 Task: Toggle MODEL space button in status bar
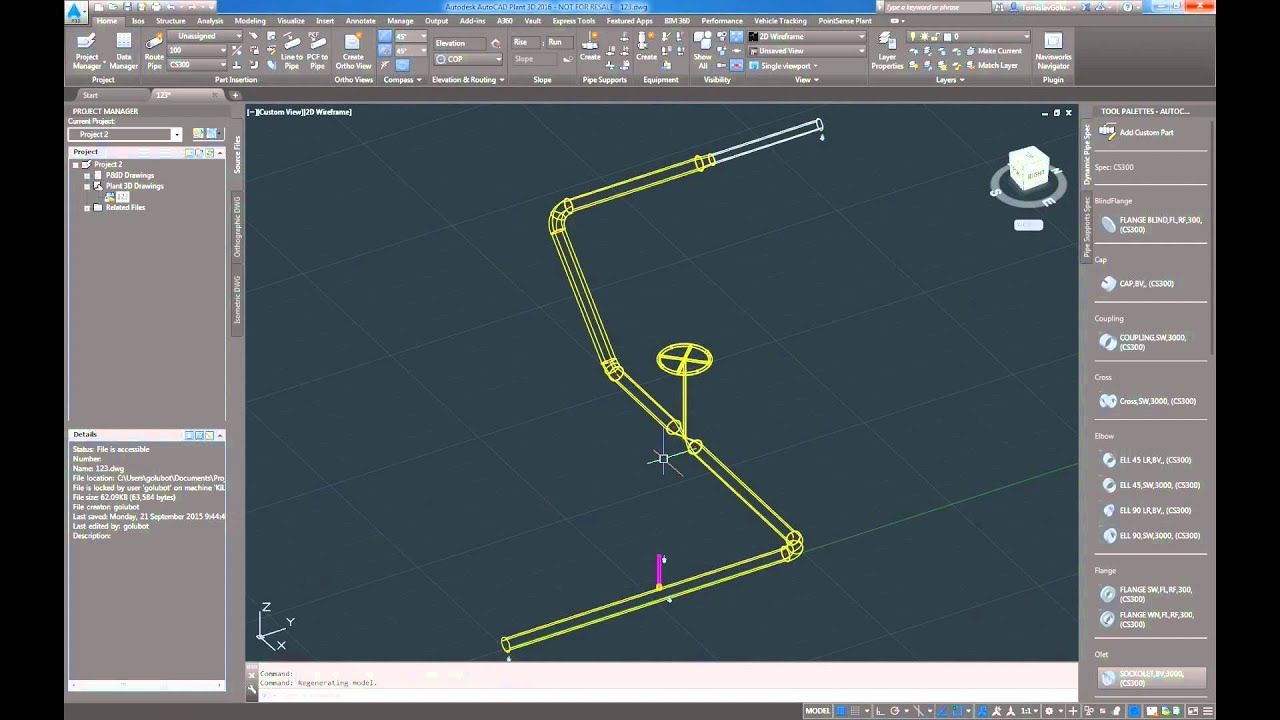click(818, 711)
